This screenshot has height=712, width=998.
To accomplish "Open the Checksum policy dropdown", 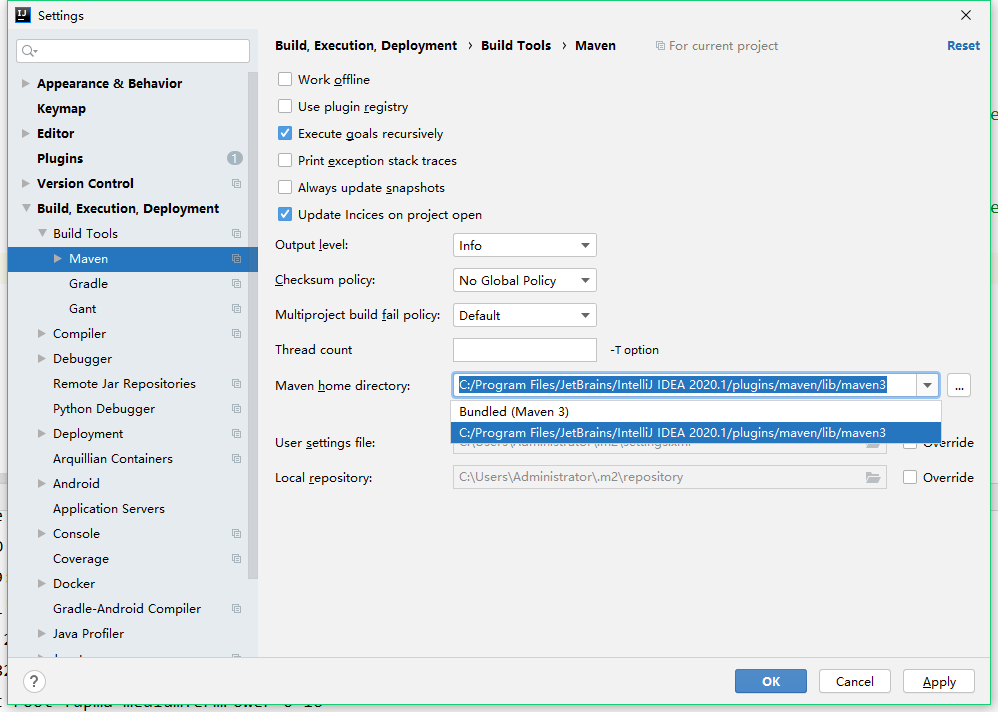I will click(524, 280).
